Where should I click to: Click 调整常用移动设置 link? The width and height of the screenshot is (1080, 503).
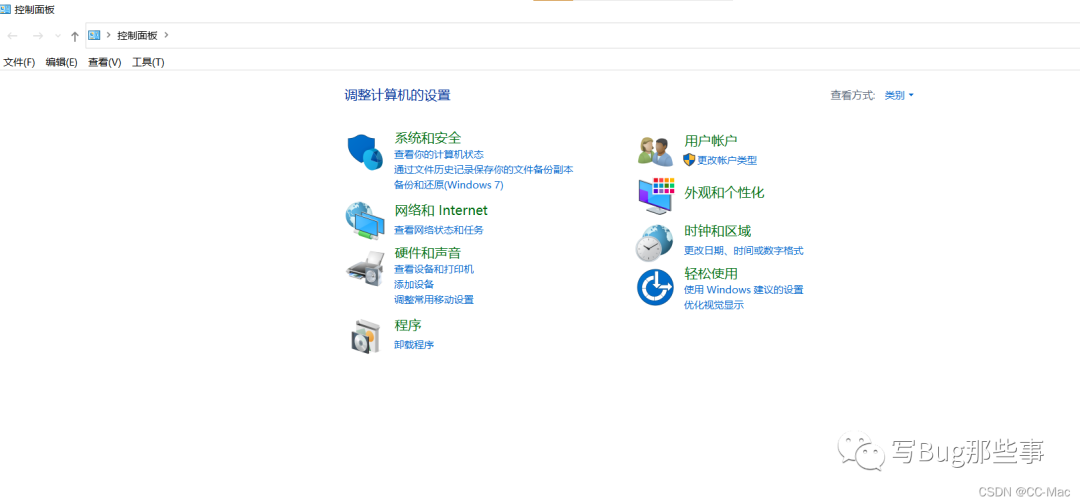434,300
